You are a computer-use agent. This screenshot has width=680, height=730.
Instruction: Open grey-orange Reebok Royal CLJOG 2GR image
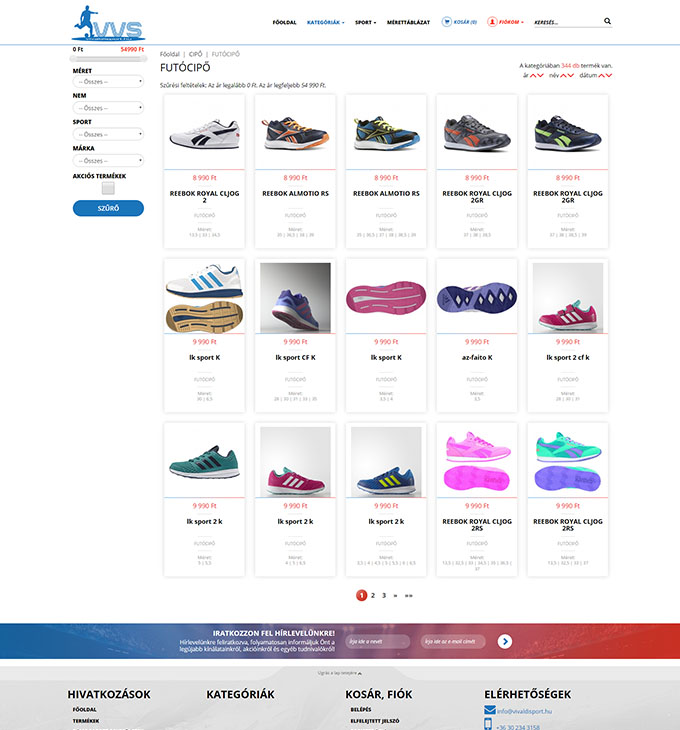coord(477,133)
